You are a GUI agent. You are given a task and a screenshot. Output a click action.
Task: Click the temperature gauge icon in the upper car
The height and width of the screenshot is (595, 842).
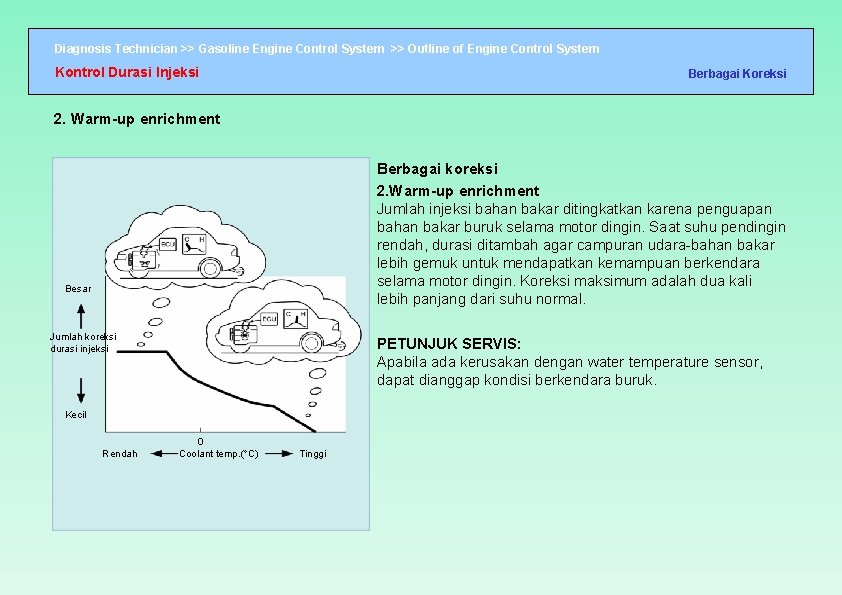coord(194,244)
